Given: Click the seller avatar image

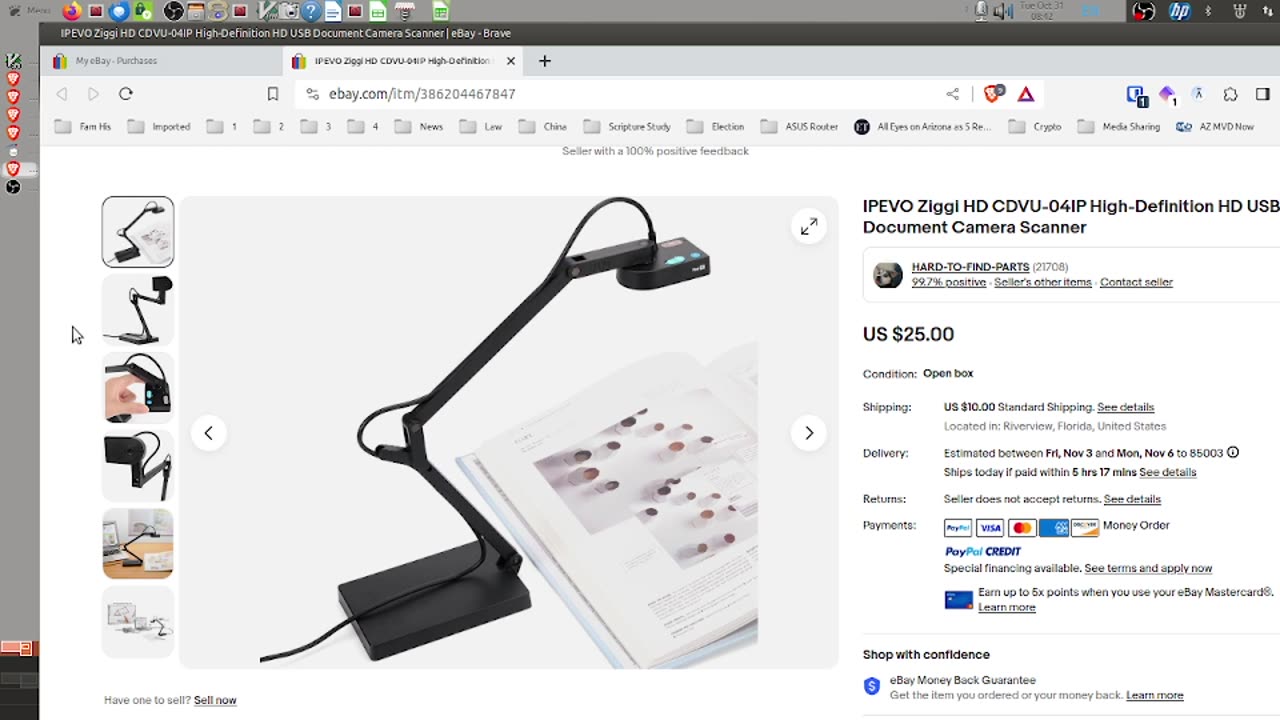Looking at the screenshot, I should tap(888, 275).
